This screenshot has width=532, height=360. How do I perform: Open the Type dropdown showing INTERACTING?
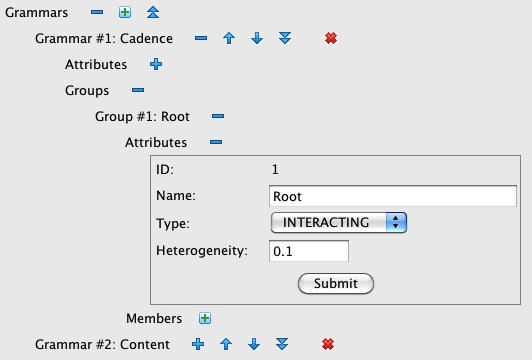click(x=339, y=223)
